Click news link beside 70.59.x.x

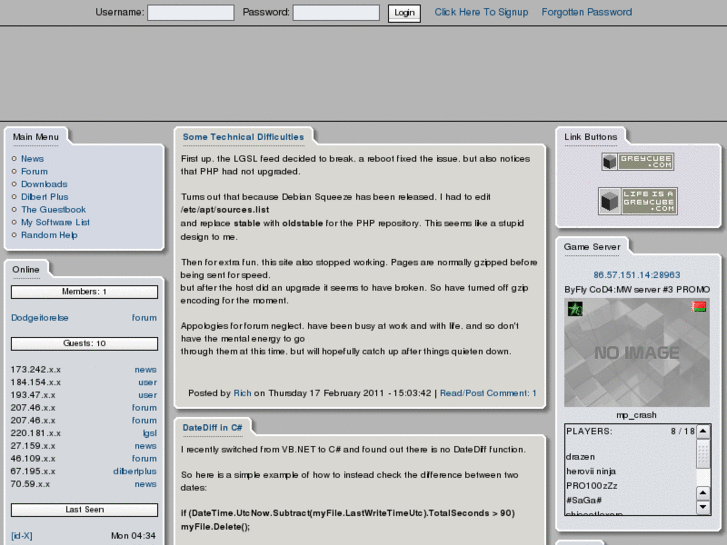(x=146, y=484)
